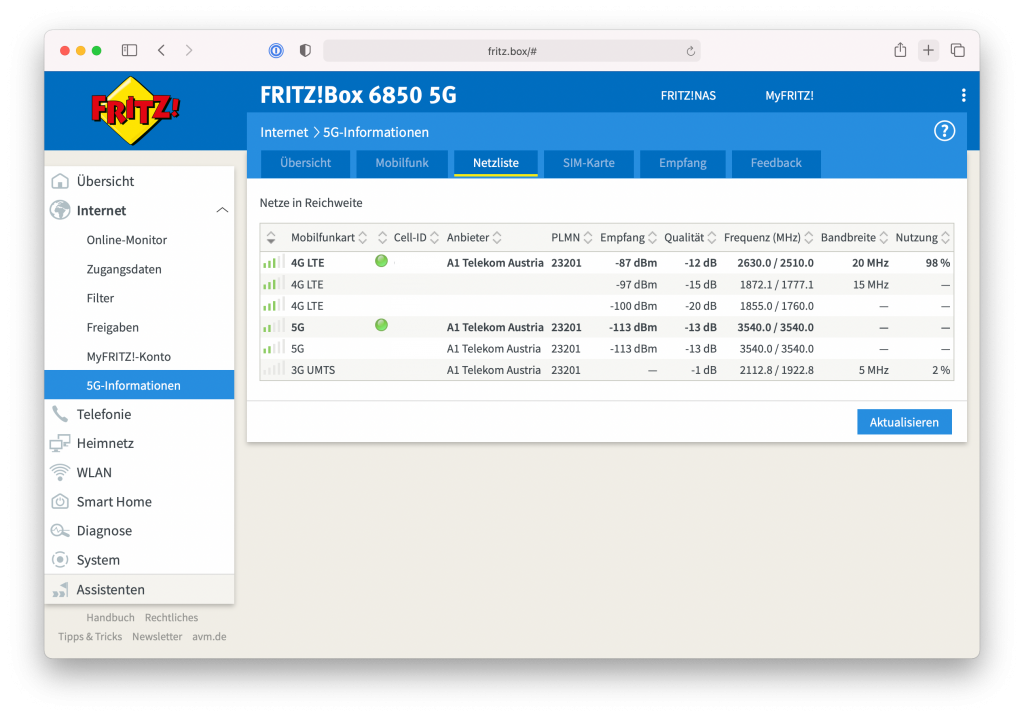Sort by Empfang column

(x=628, y=238)
